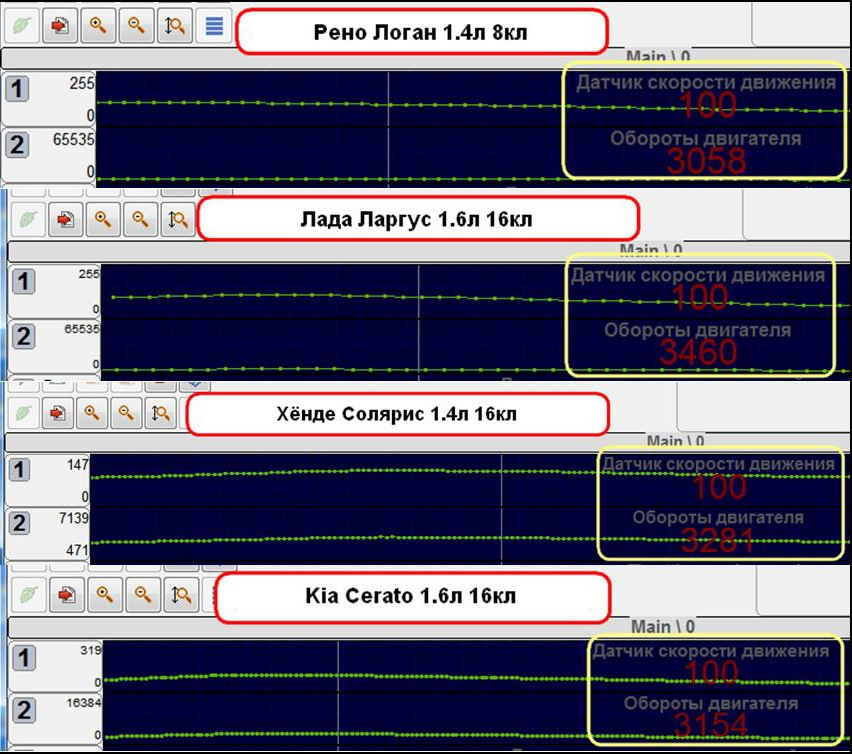Click the 'Main \ 0' label in Kia Cerato panel

[662, 626]
